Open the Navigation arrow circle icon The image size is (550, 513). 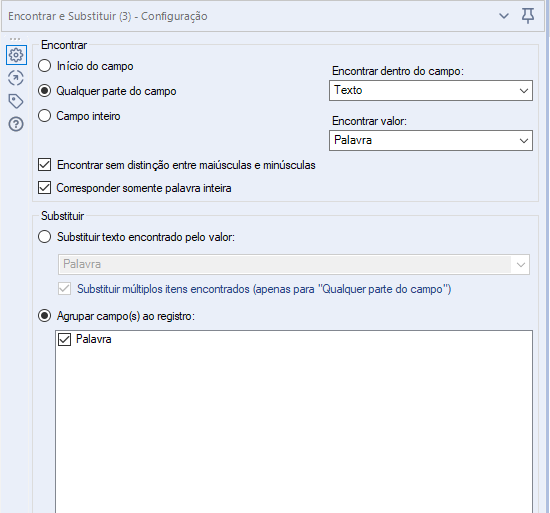16,78
